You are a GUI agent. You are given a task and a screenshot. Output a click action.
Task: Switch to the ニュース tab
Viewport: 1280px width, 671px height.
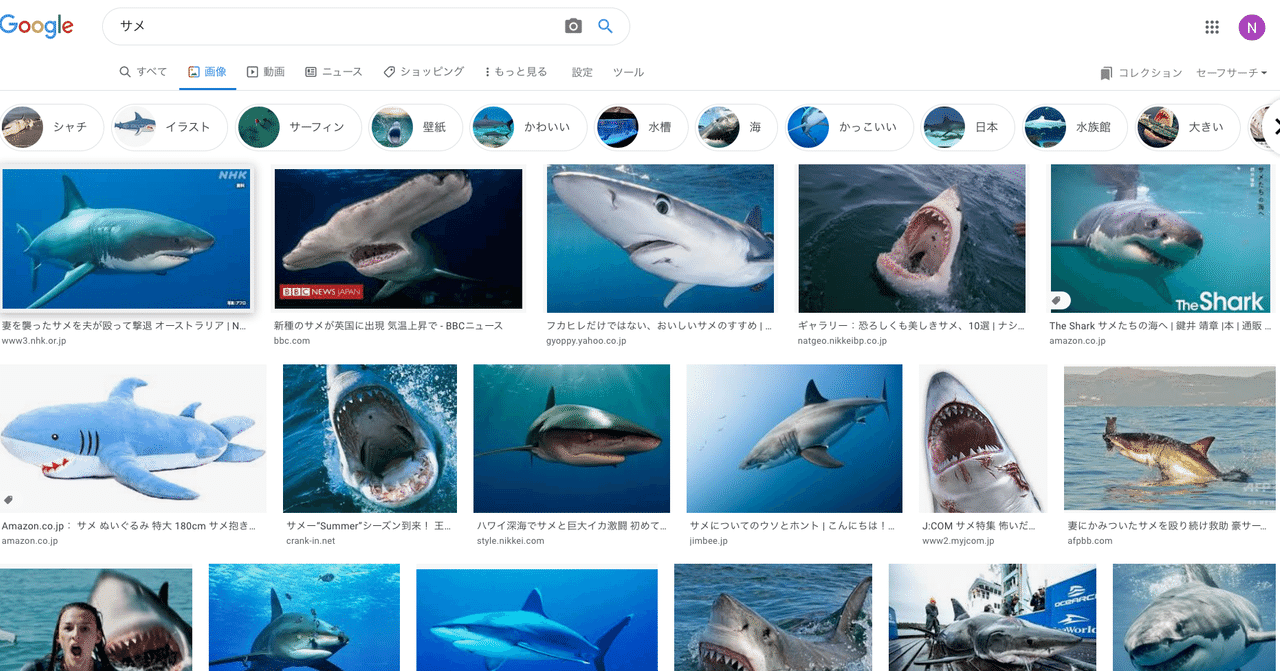tap(334, 71)
